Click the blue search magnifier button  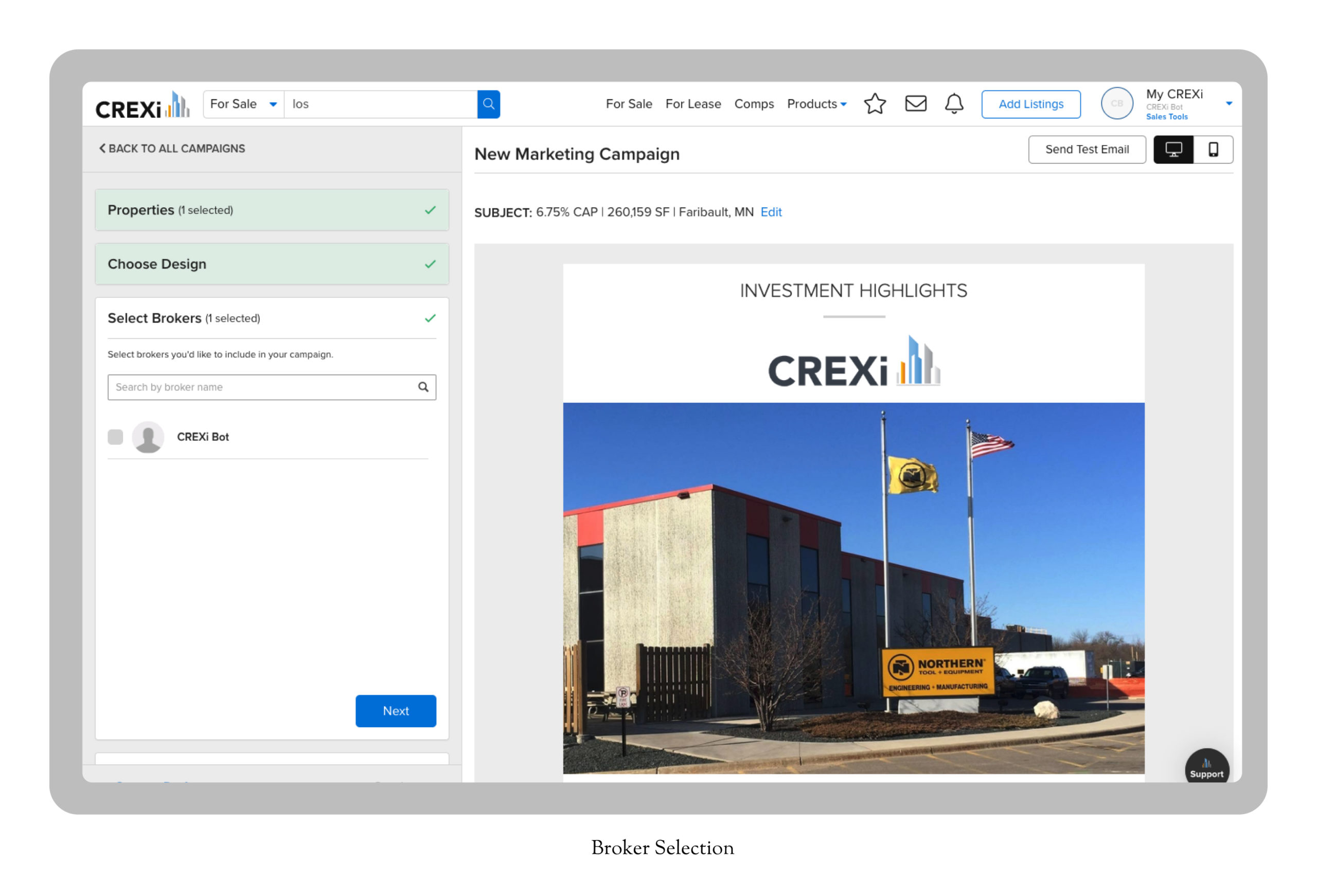tap(488, 104)
